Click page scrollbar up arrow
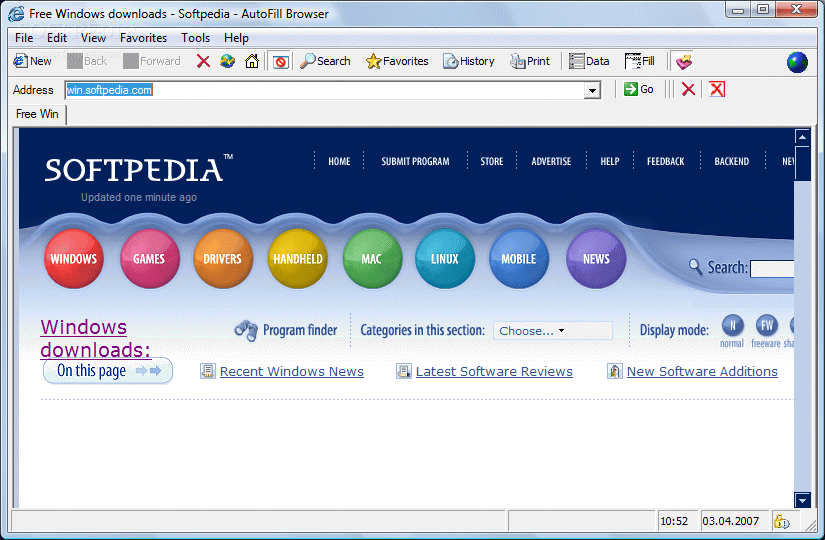This screenshot has width=825, height=540. (802, 137)
